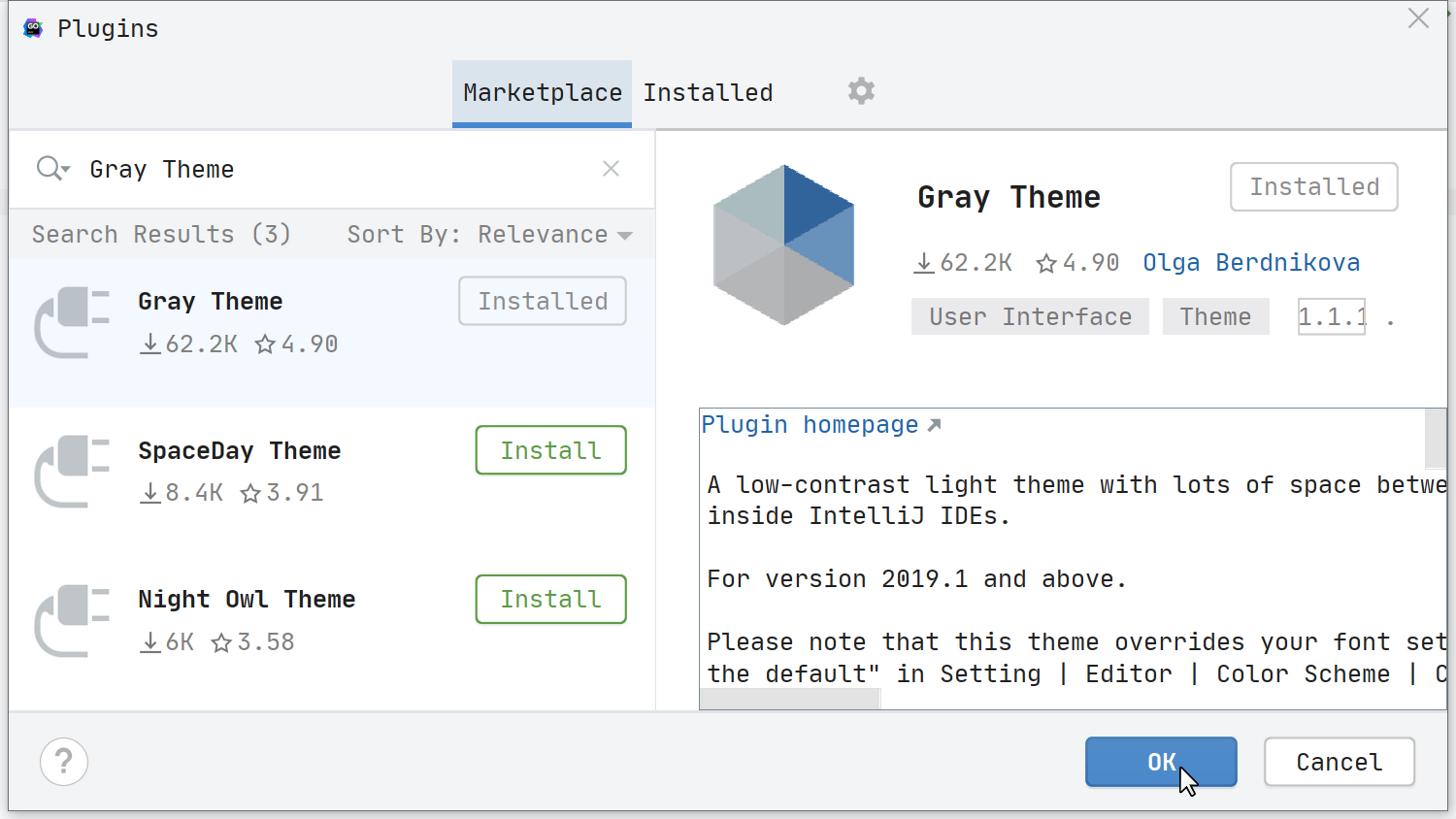The width and height of the screenshot is (1456, 819).
Task: Click the GoLand icon in the title bar
Action: [32, 27]
